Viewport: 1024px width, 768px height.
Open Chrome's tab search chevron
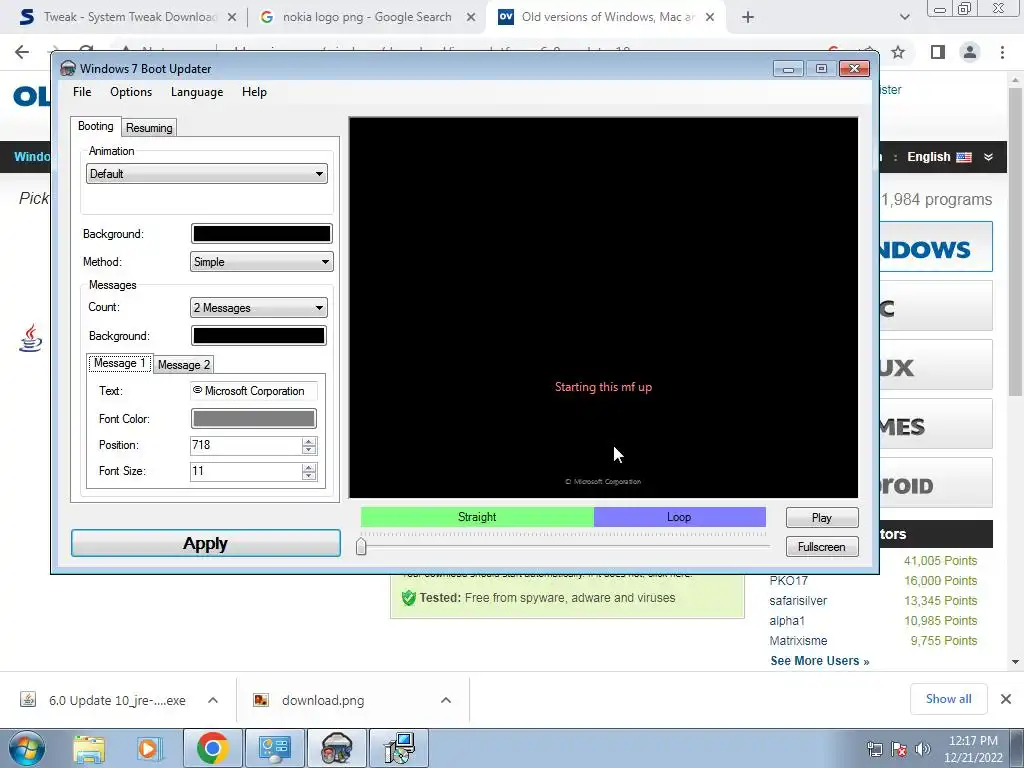pyautogui.click(x=904, y=18)
